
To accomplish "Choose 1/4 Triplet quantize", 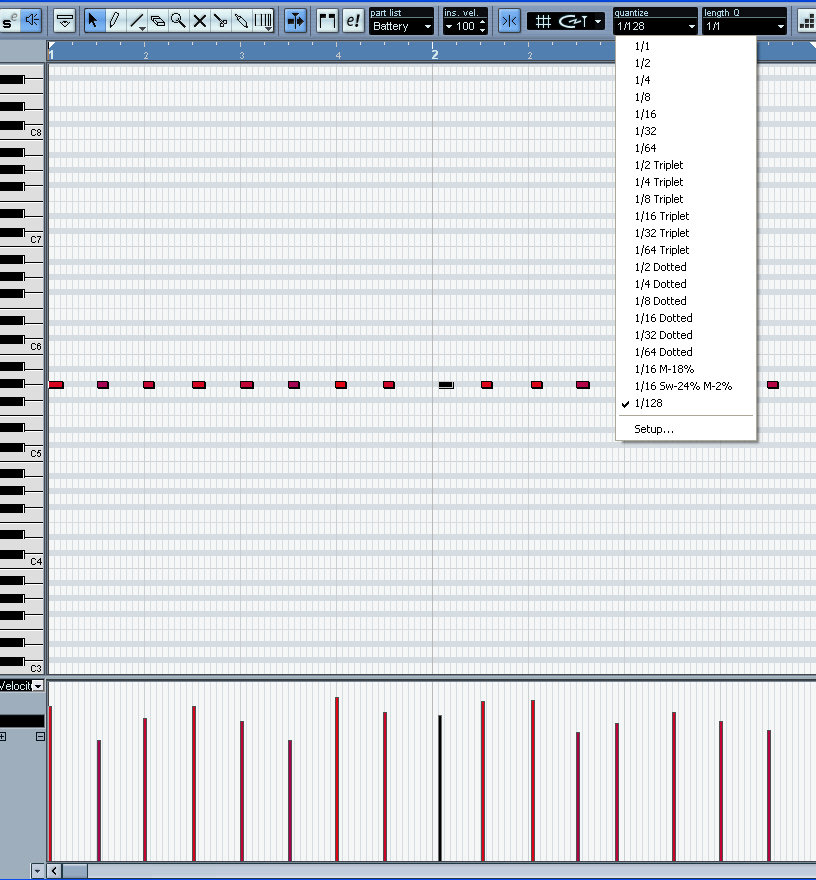I will (x=686, y=182).
